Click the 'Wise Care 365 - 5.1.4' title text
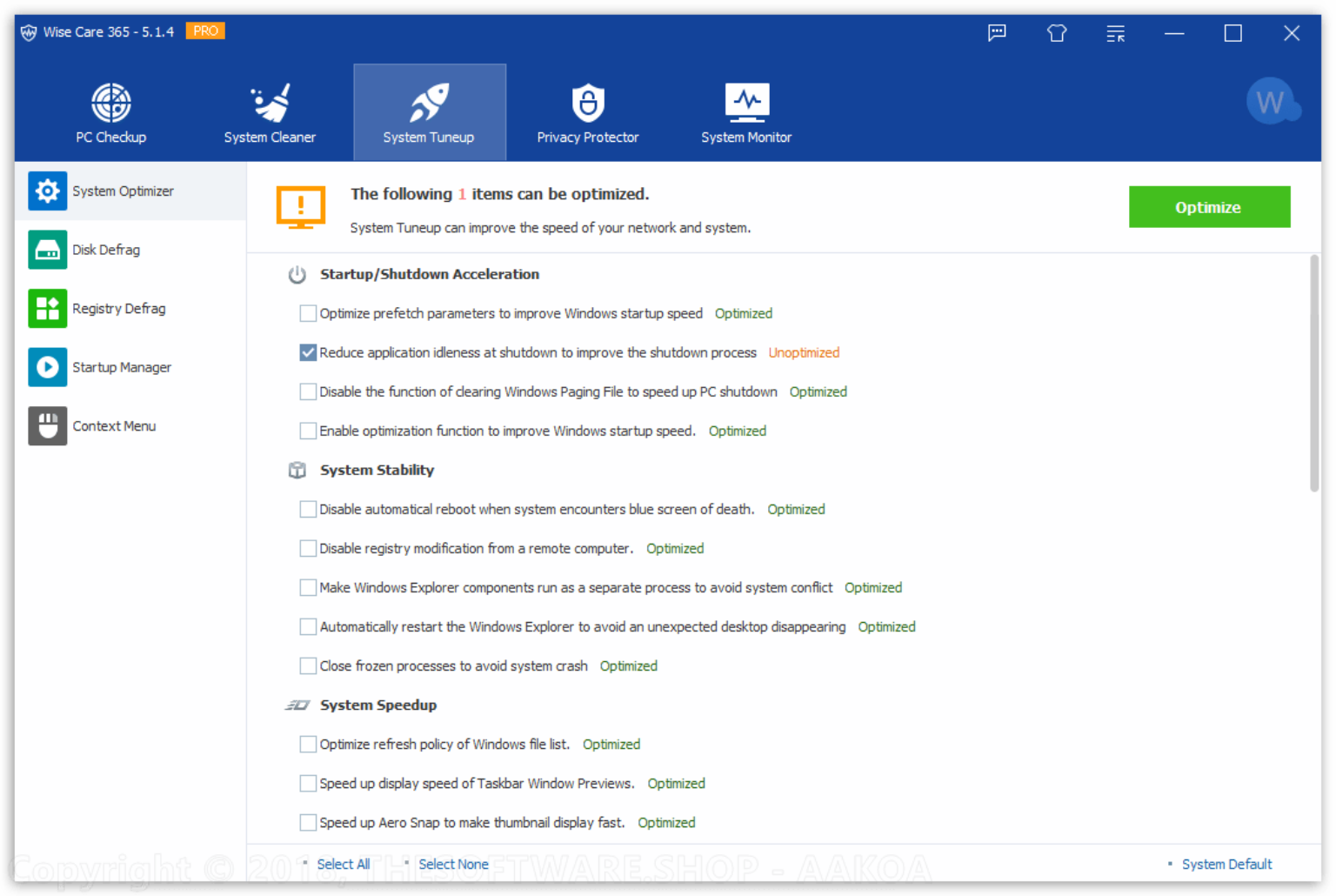Image resolution: width=1336 pixels, height=896 pixels. (x=109, y=32)
